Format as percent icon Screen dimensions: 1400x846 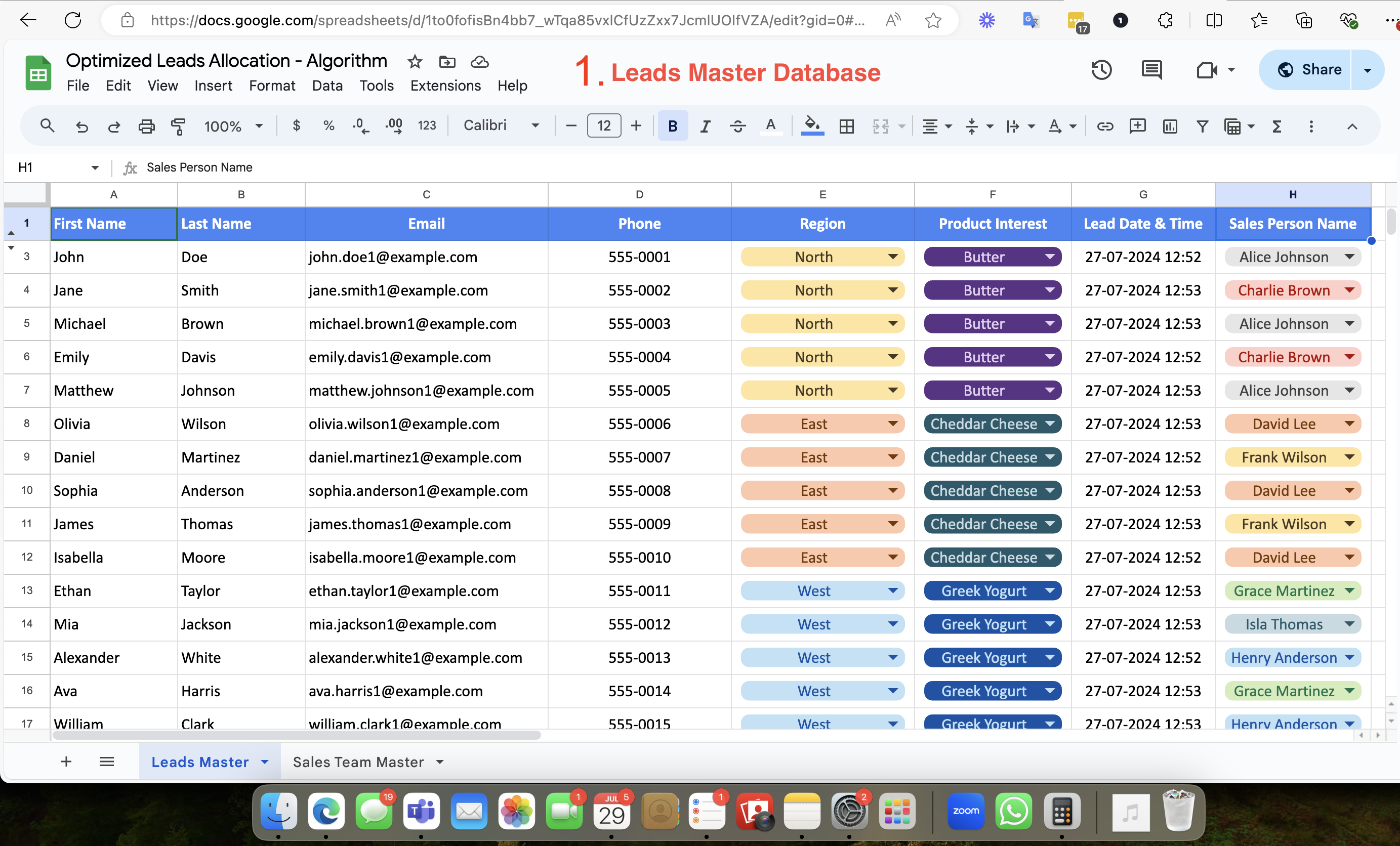328,125
